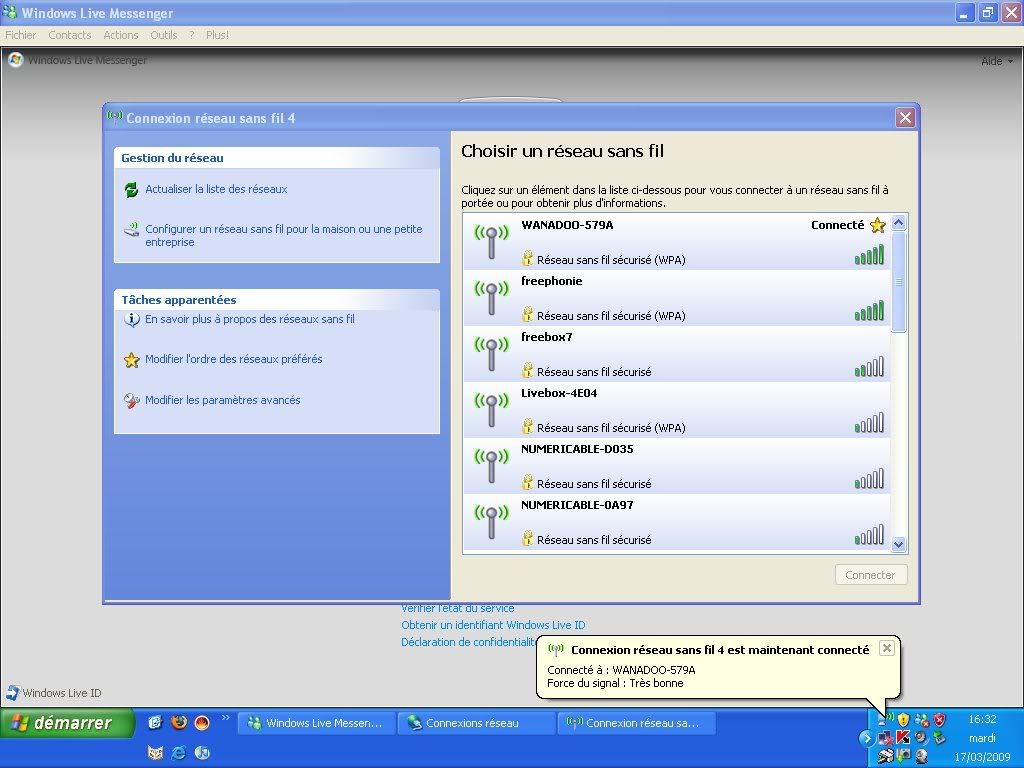
Task: Click the wireless network setup wizard icon
Action: tap(131, 230)
